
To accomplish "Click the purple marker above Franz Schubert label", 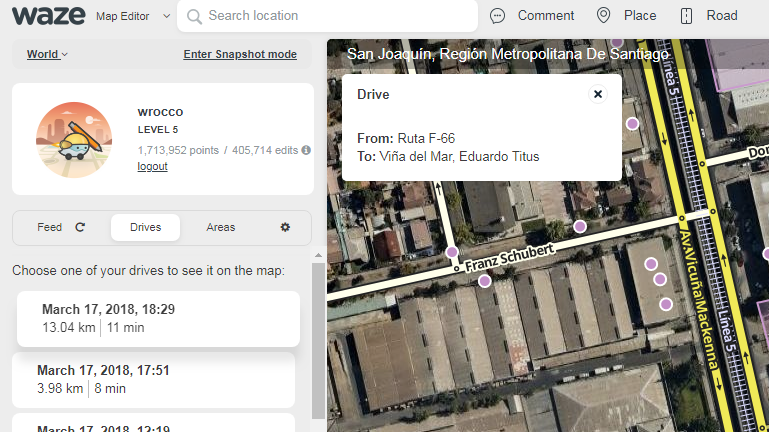I will pyautogui.click(x=580, y=227).
